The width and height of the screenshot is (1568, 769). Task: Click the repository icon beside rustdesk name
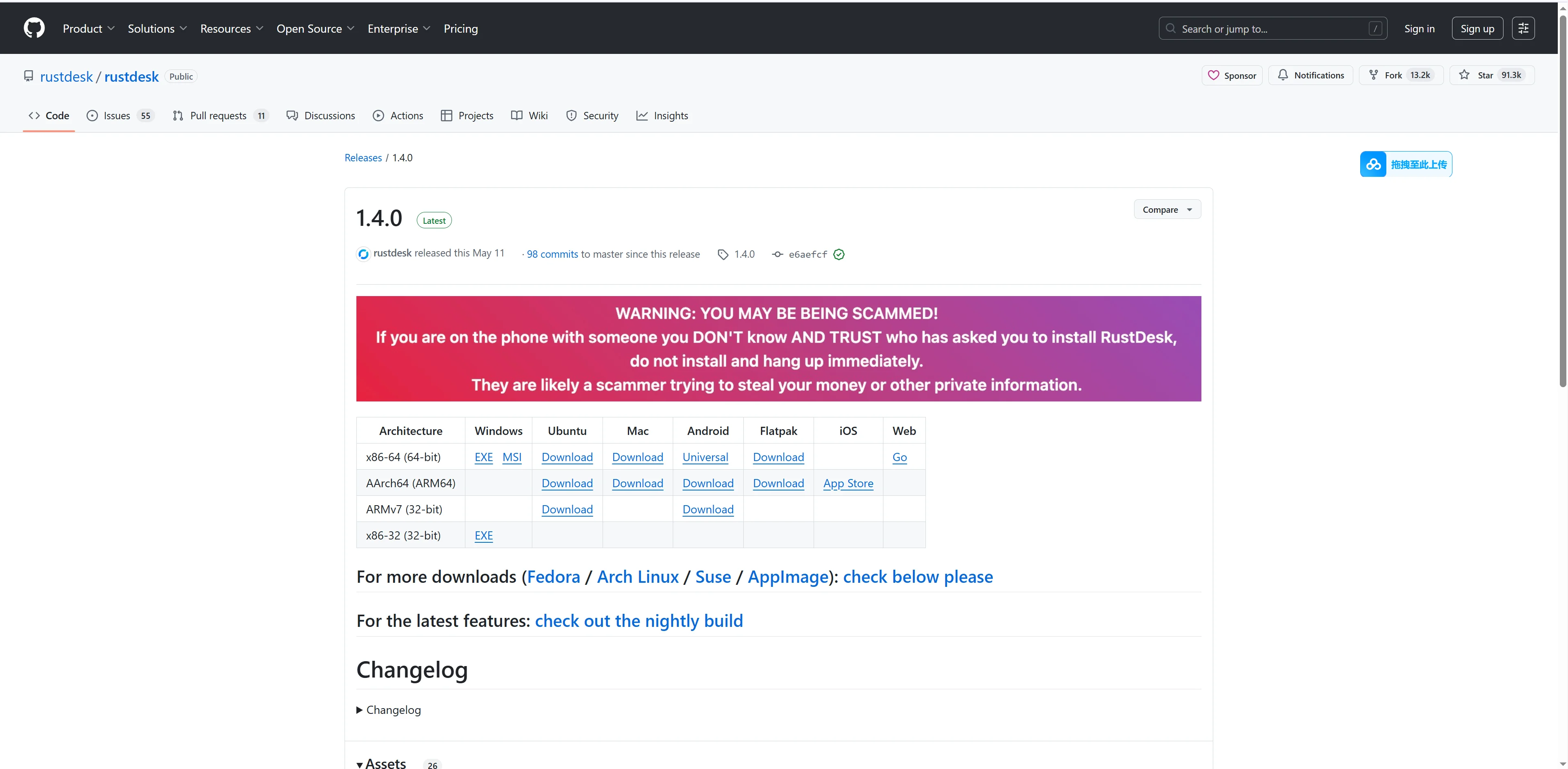coord(29,76)
